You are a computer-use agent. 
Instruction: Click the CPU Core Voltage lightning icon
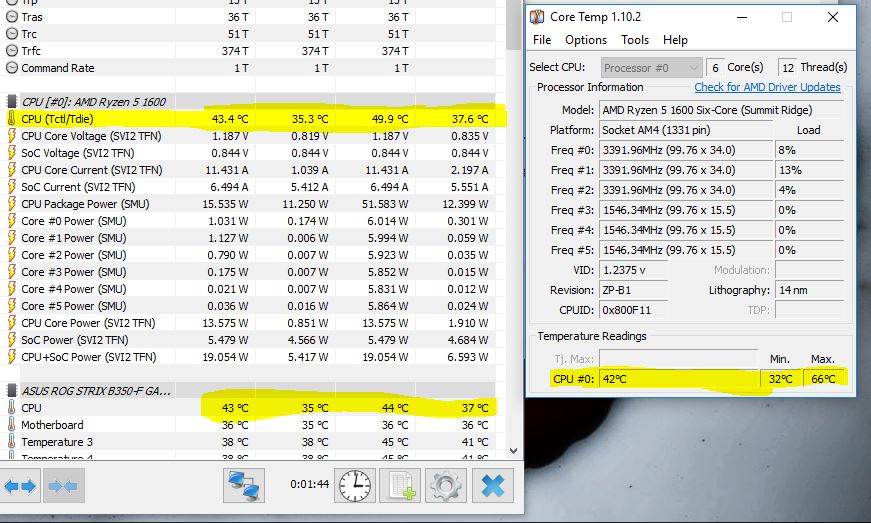coord(11,135)
